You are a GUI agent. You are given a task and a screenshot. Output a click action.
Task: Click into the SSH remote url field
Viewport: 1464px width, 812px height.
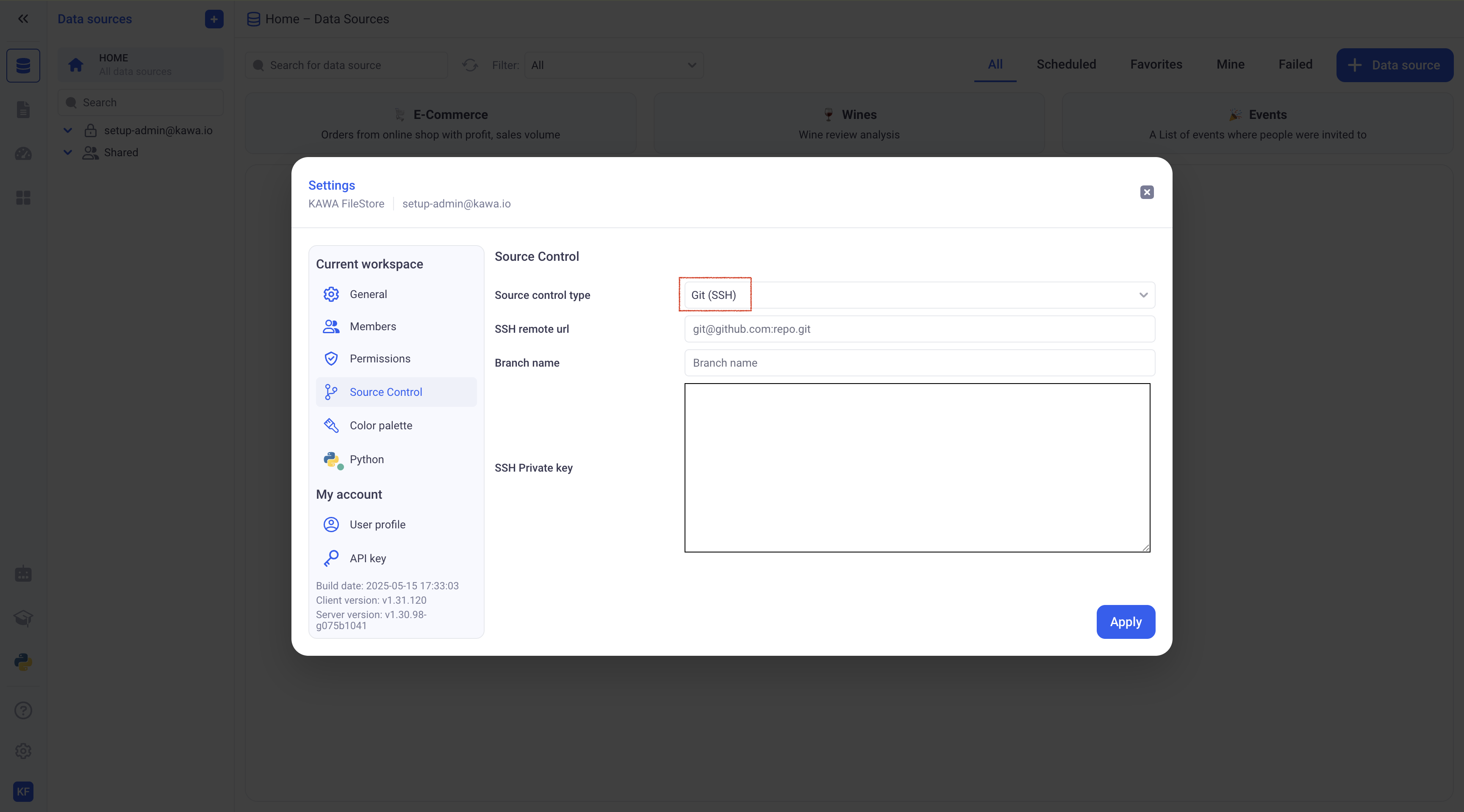[919, 329]
